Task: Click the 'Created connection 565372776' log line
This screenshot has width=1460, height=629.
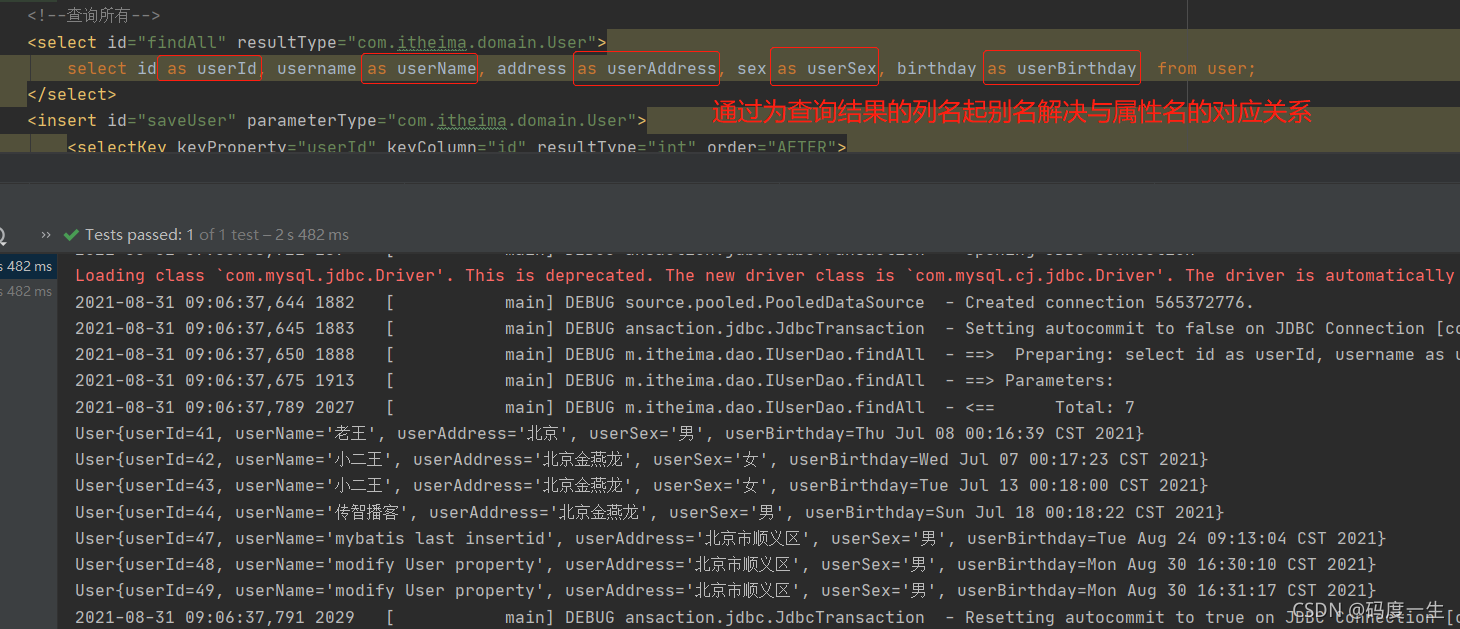Action: click(664, 302)
